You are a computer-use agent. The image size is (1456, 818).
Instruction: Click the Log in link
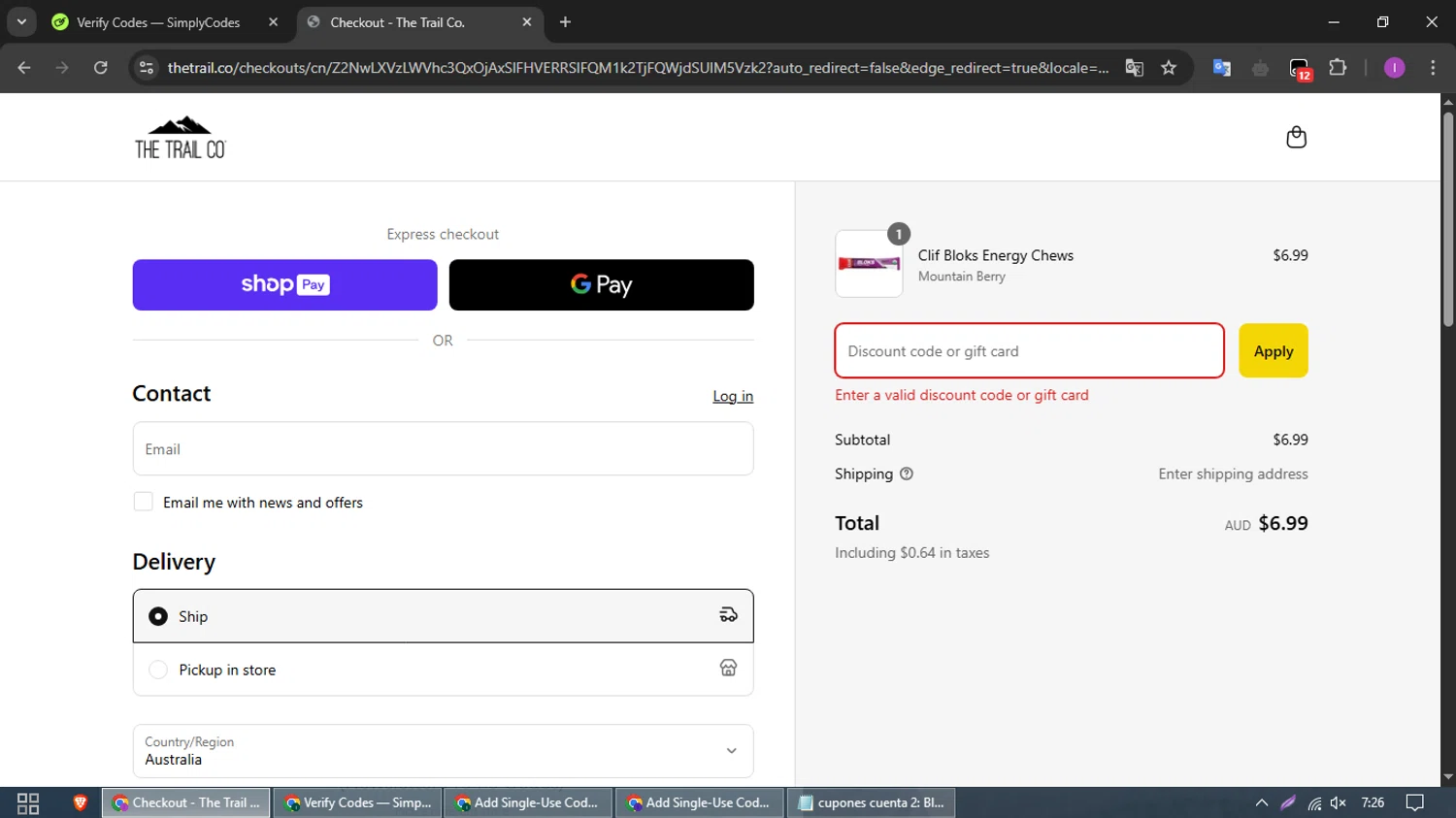733,396
